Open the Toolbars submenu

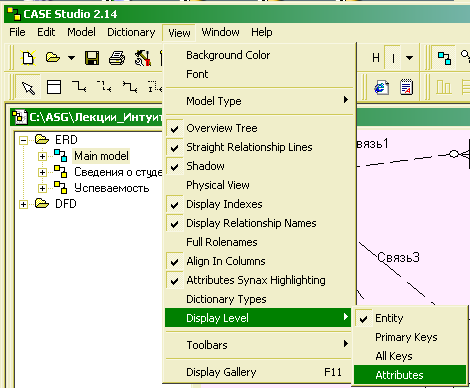coord(259,345)
